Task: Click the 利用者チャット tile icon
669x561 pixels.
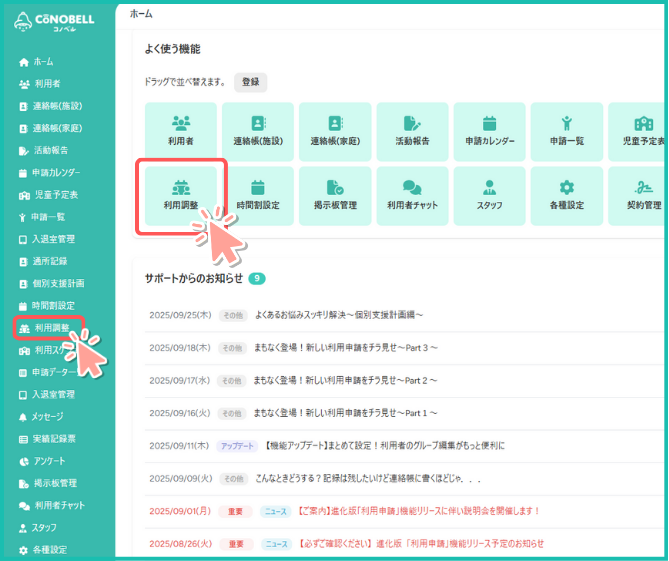Action: point(412,187)
